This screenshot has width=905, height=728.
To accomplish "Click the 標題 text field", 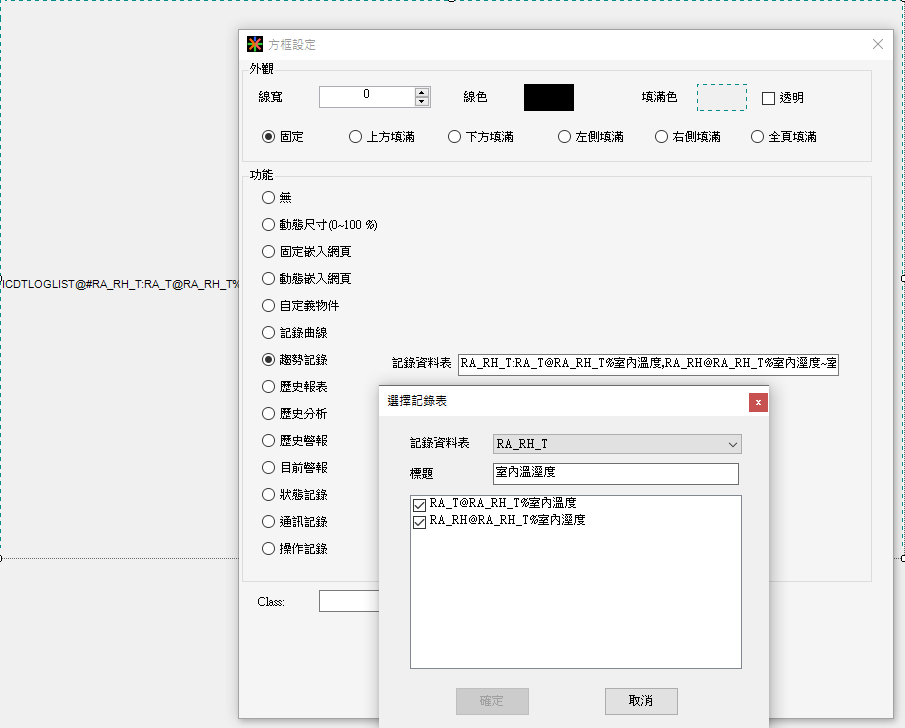I will pyautogui.click(x=615, y=473).
